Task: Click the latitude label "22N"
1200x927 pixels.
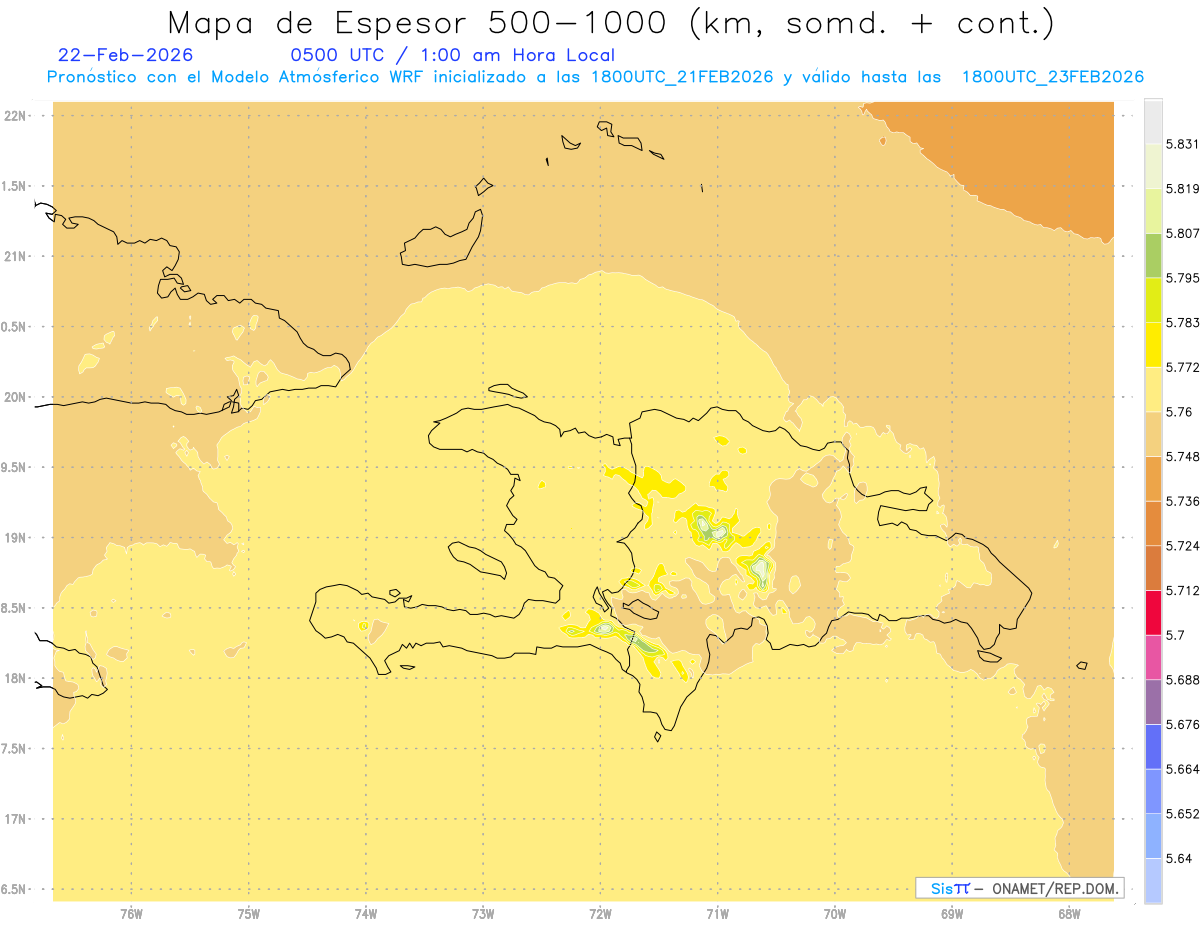Action: (15, 116)
